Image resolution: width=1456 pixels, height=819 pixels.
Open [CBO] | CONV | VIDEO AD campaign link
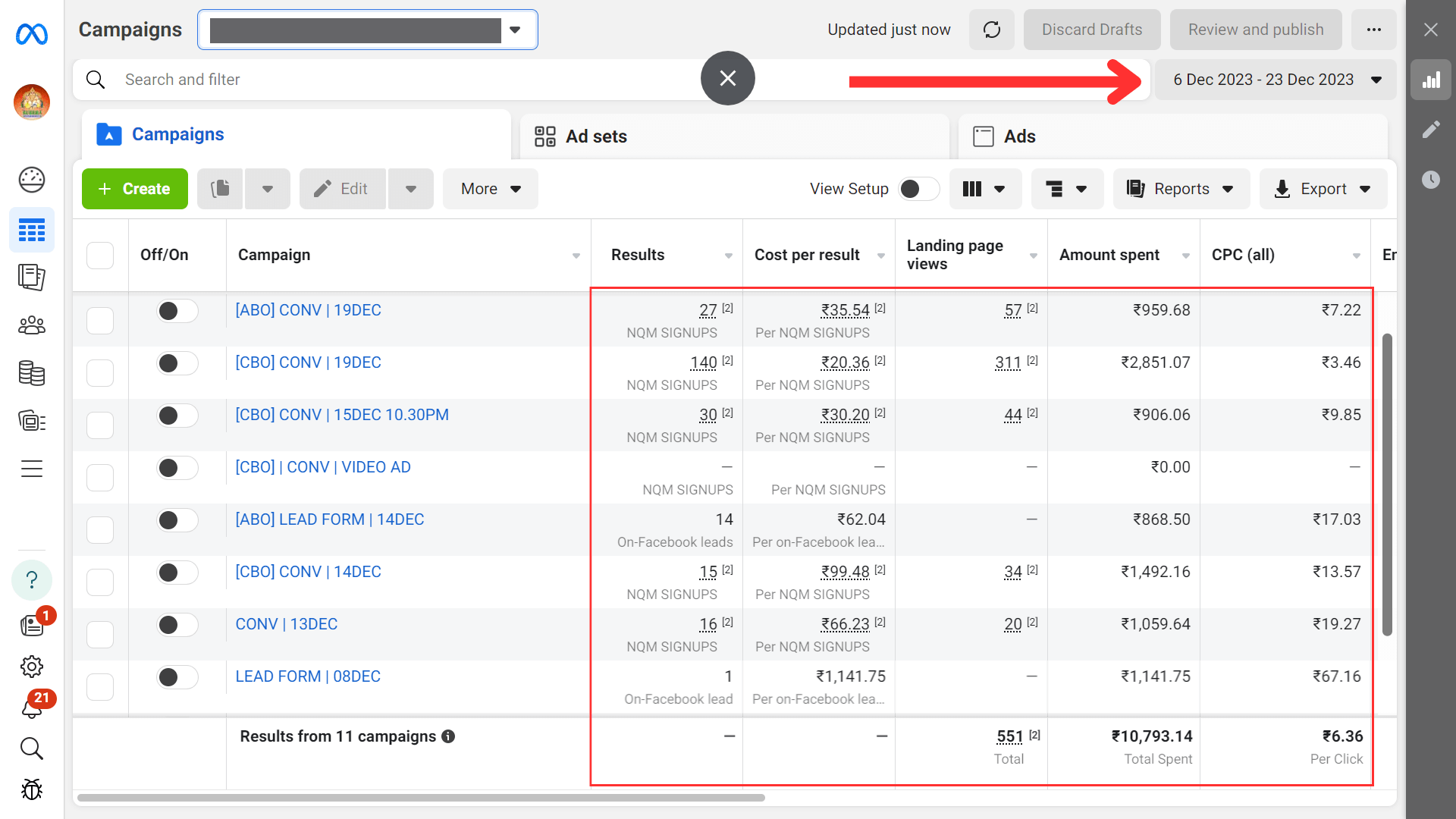pyautogui.click(x=323, y=467)
